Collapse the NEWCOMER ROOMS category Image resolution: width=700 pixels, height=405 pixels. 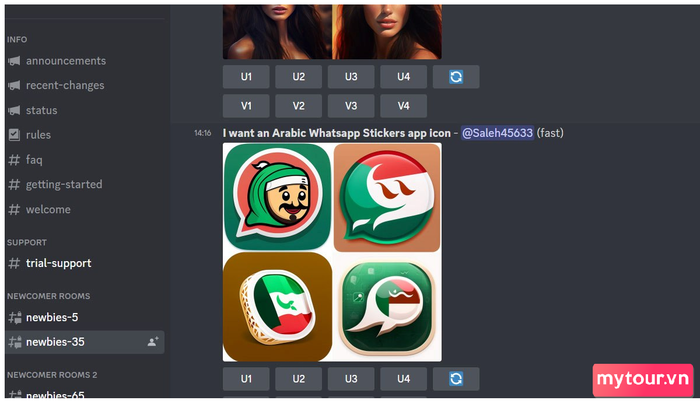tap(48, 296)
